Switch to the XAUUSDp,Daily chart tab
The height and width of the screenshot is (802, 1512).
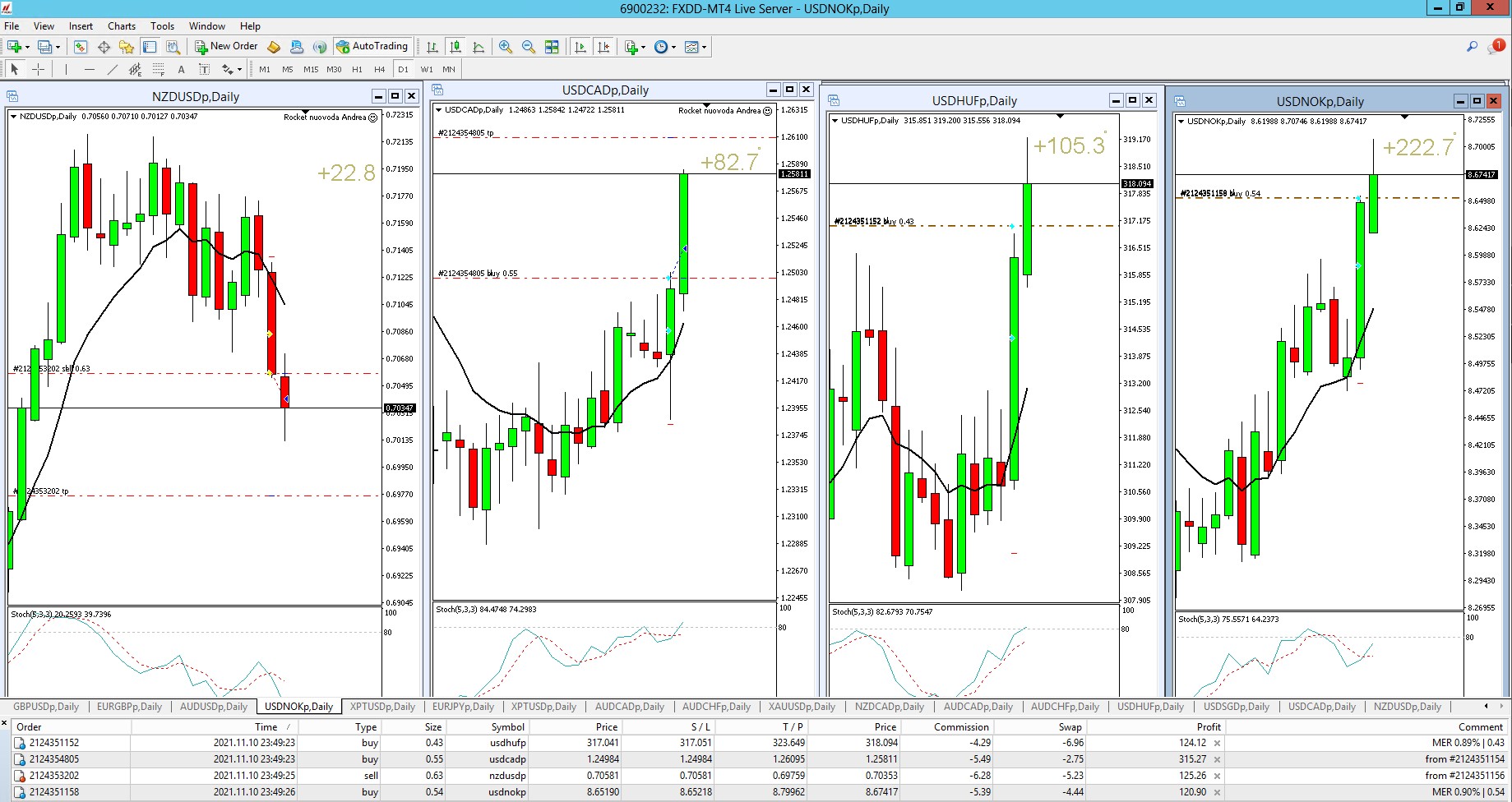coord(802,706)
